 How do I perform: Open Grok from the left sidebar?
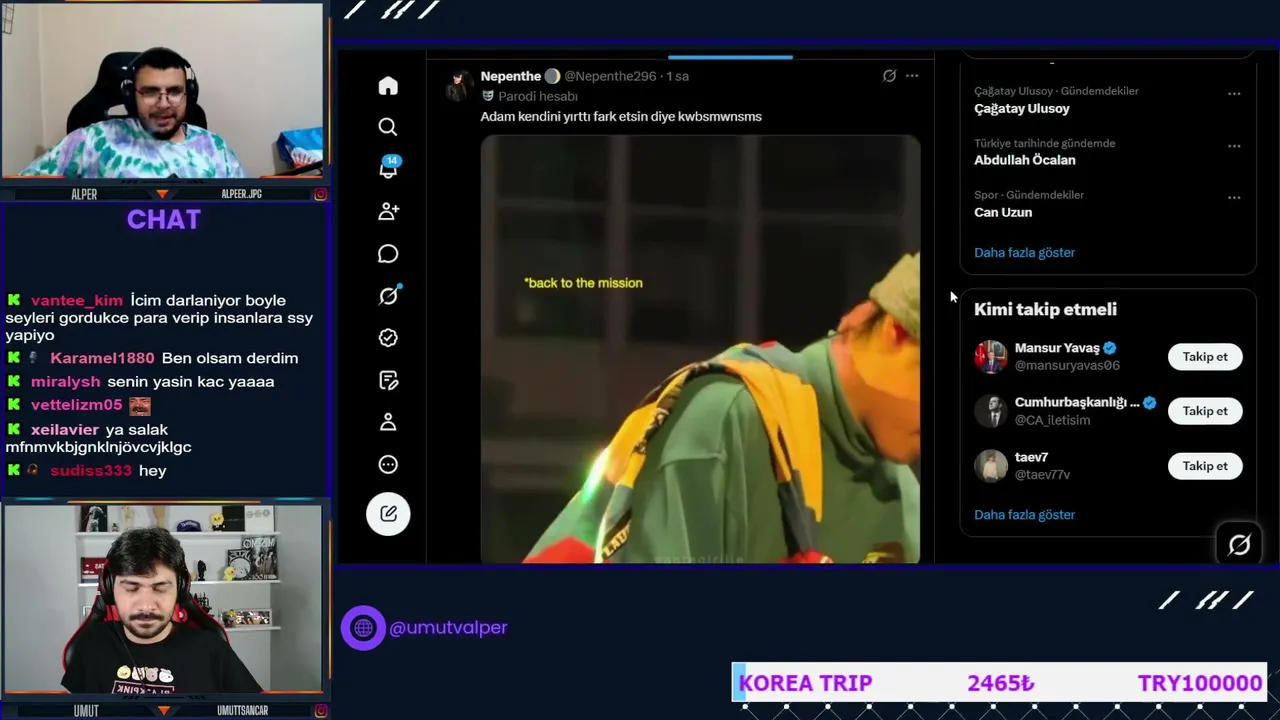pos(388,296)
